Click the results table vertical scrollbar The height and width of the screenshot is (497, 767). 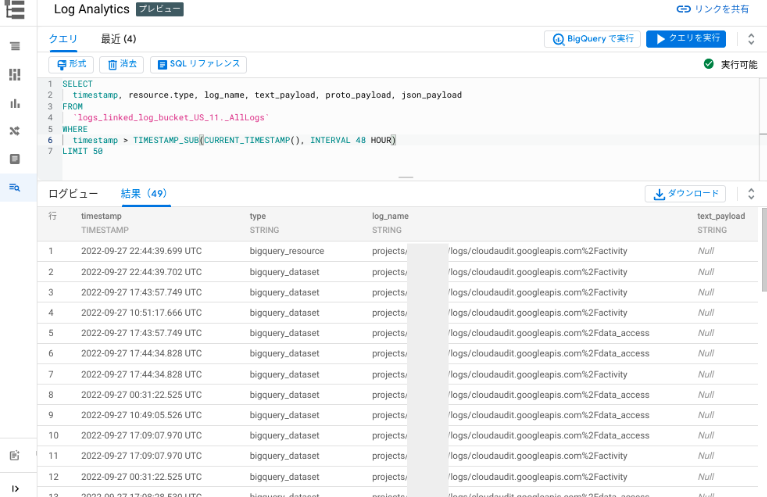pos(764,249)
